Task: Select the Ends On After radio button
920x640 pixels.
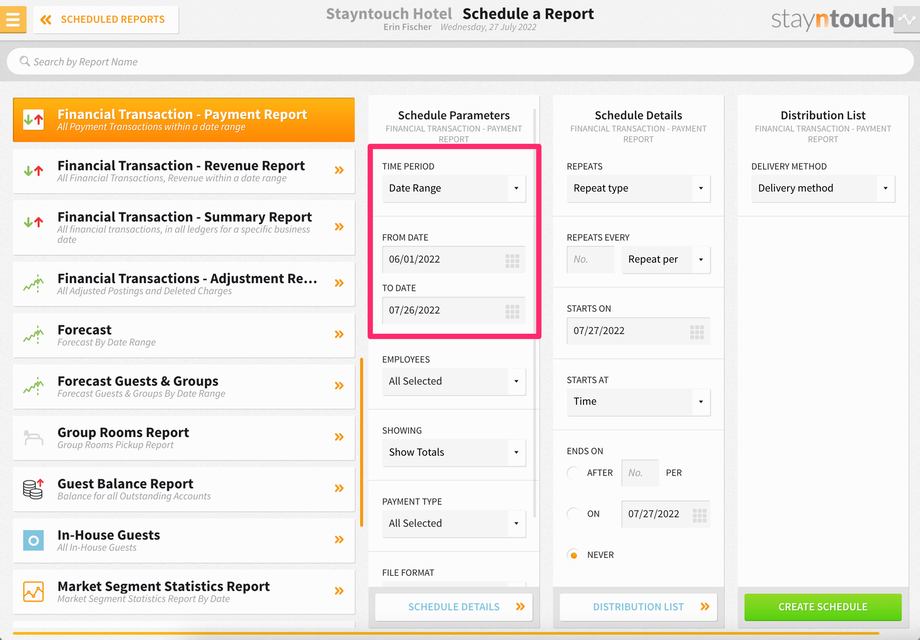Action: [573, 473]
